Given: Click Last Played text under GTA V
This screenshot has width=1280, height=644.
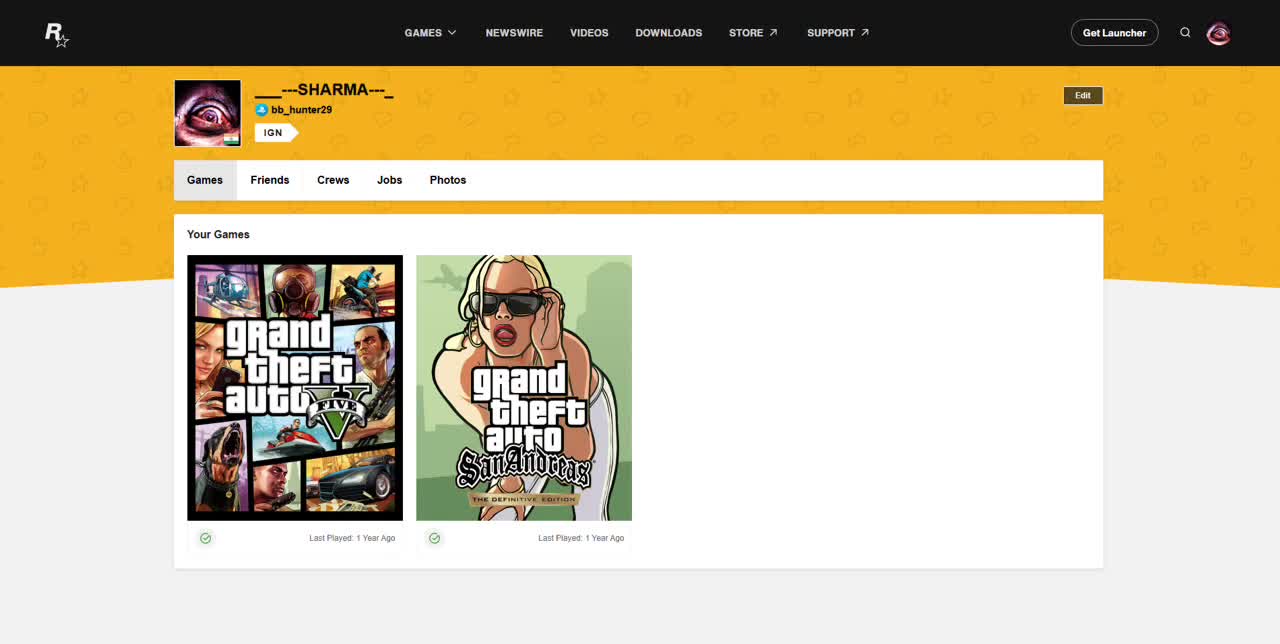Looking at the screenshot, I should pos(352,538).
